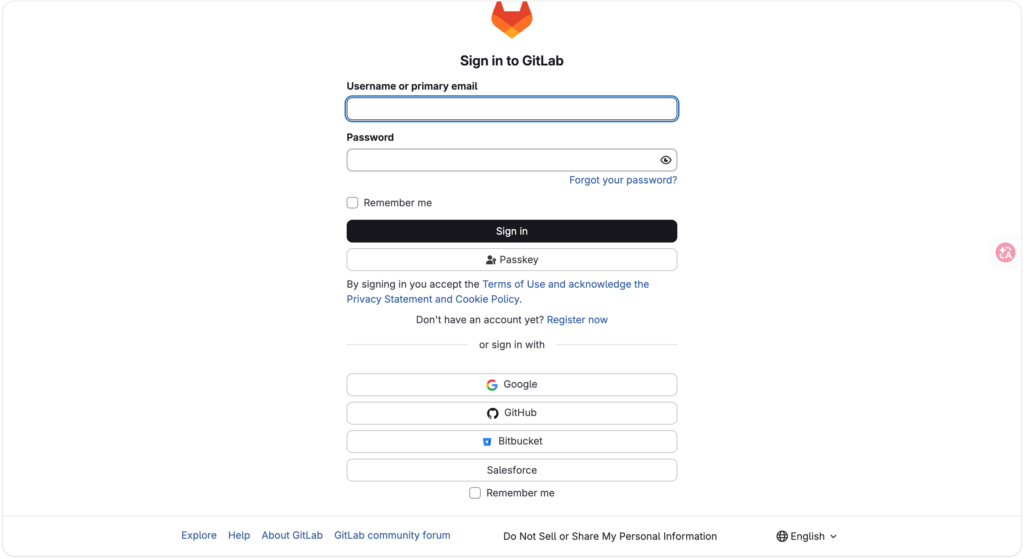The width and height of the screenshot is (1024, 559).
Task: Check Remember me below the password field
Action: point(353,203)
